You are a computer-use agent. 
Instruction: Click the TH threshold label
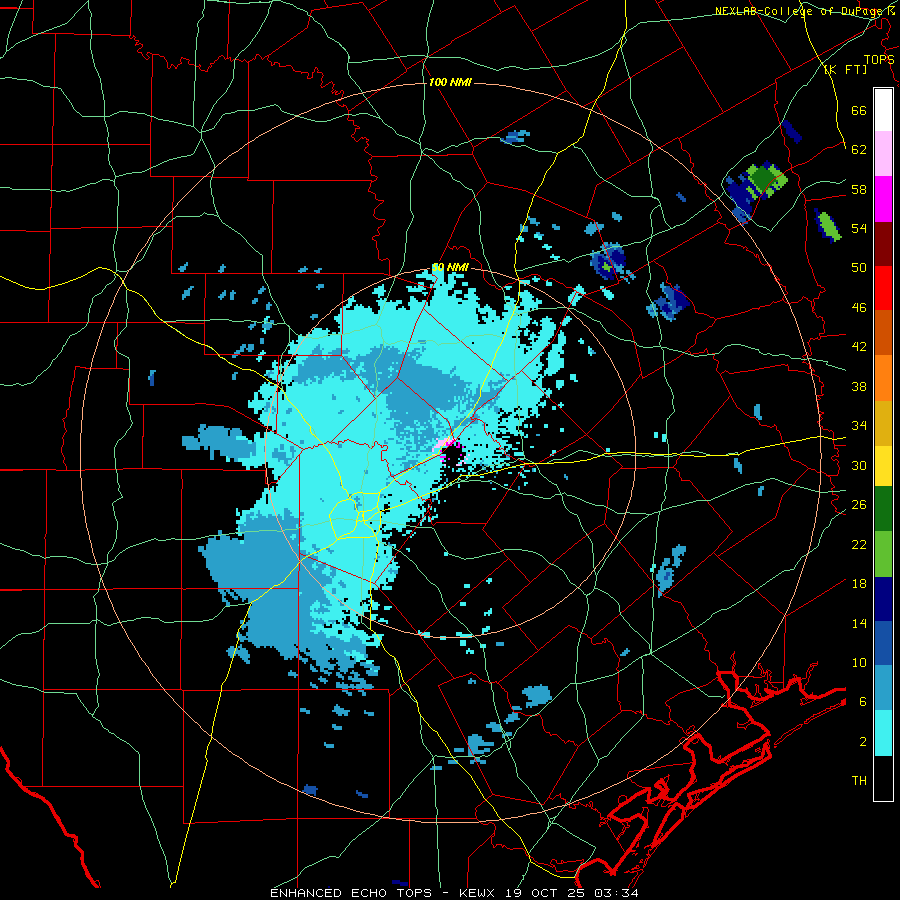point(859,781)
